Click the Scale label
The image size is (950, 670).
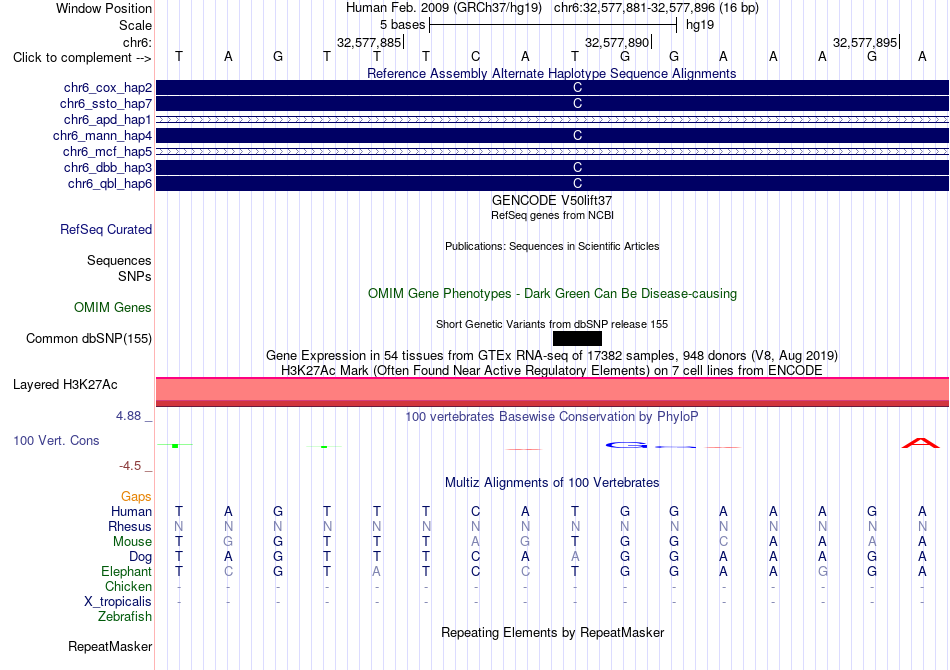[x=135, y=25]
